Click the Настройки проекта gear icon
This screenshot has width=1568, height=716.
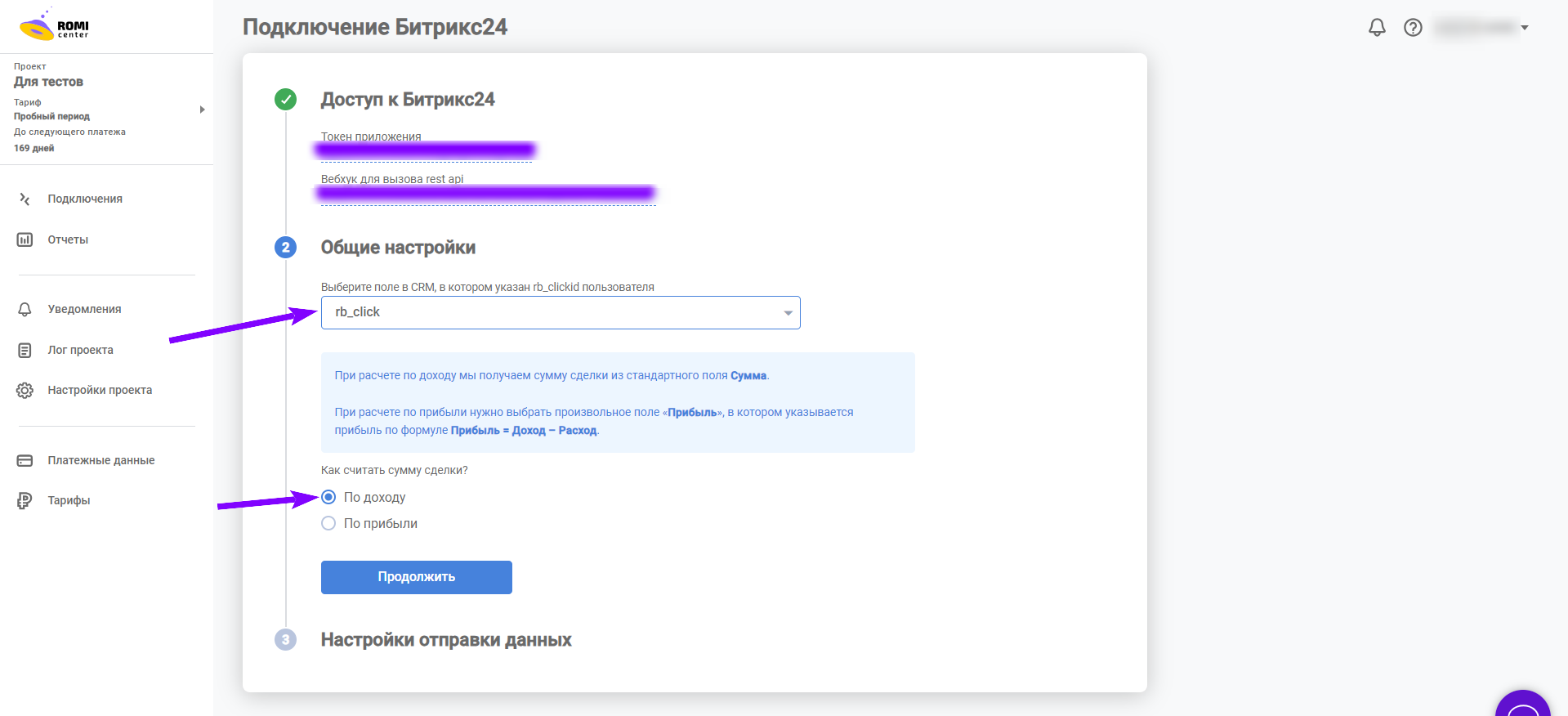pyautogui.click(x=25, y=390)
